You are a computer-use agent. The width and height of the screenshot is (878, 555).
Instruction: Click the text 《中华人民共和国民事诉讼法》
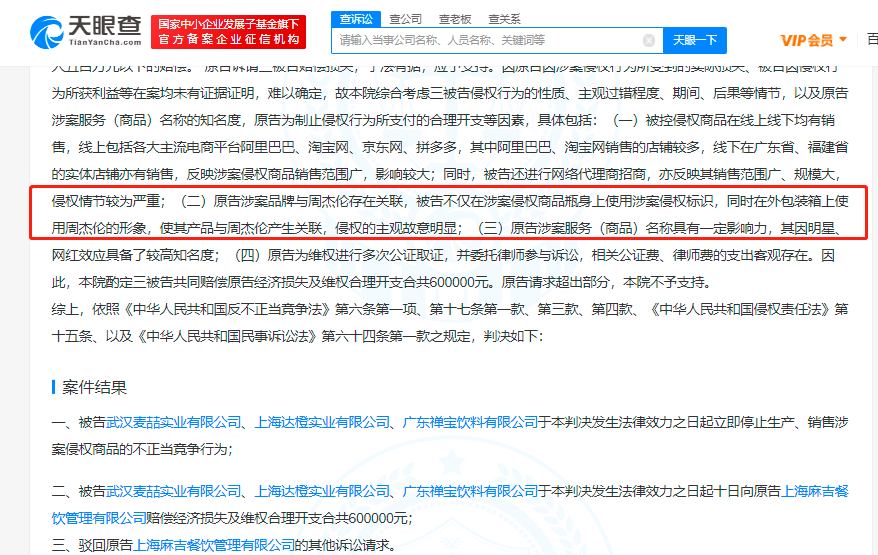227,336
